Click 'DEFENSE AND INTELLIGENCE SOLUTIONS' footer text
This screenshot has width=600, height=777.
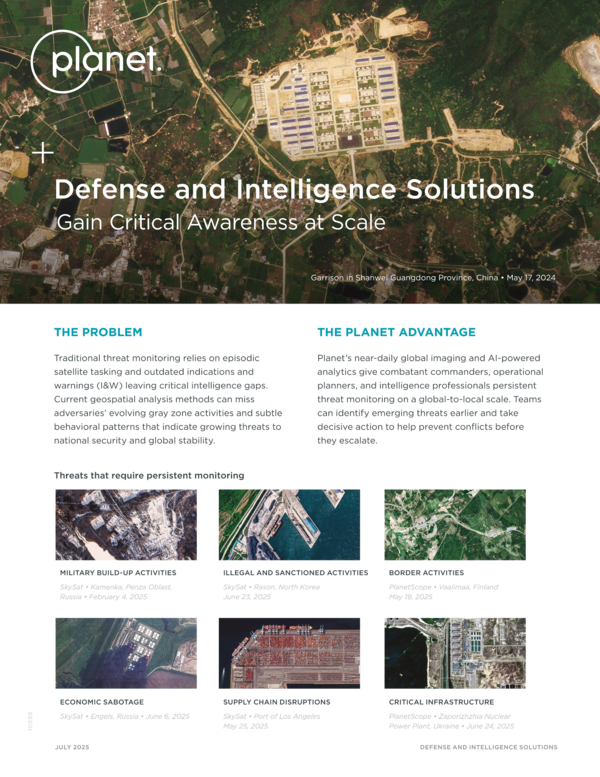coord(489,747)
